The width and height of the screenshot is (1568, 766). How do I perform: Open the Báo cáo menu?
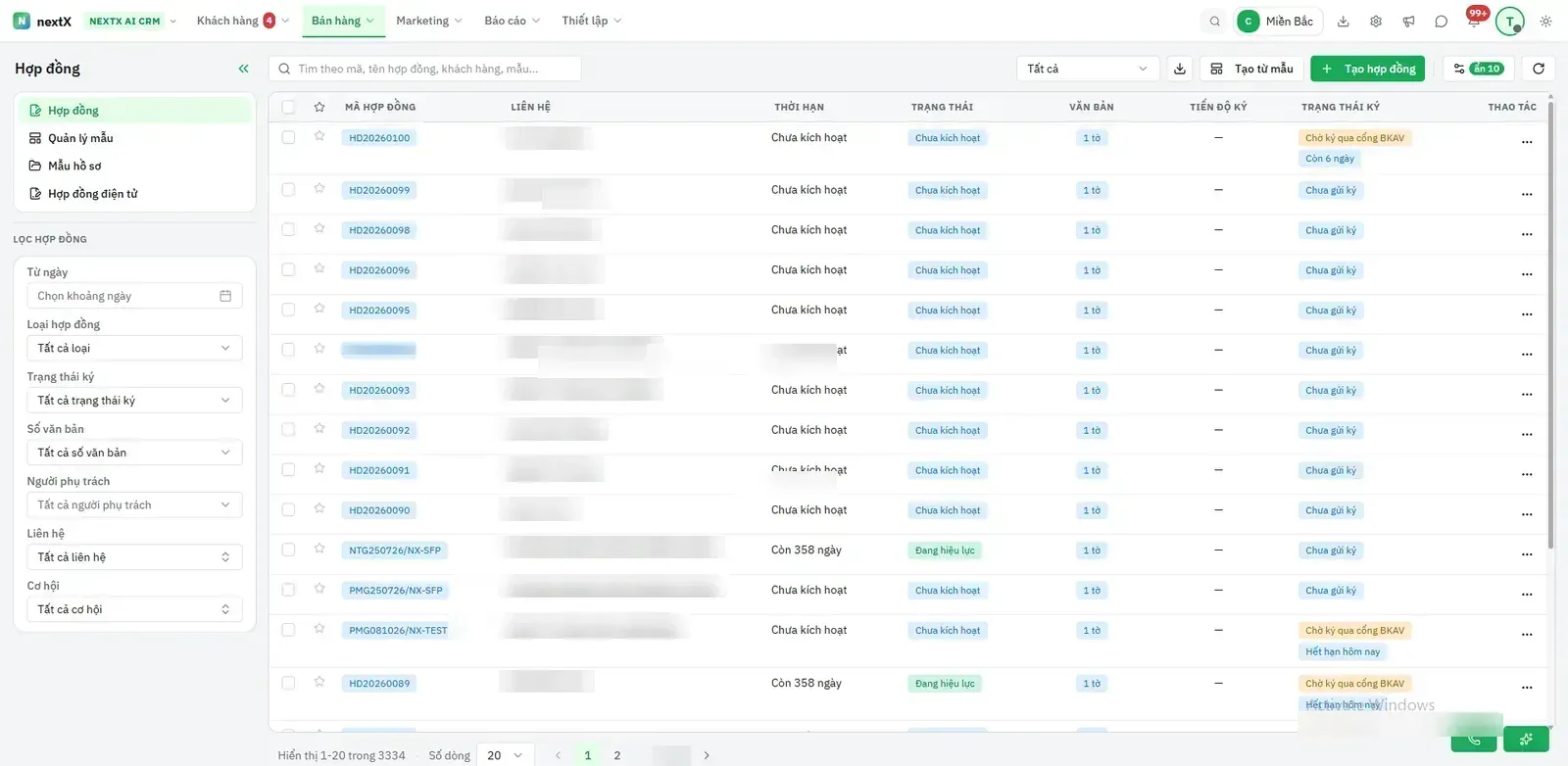click(x=513, y=21)
